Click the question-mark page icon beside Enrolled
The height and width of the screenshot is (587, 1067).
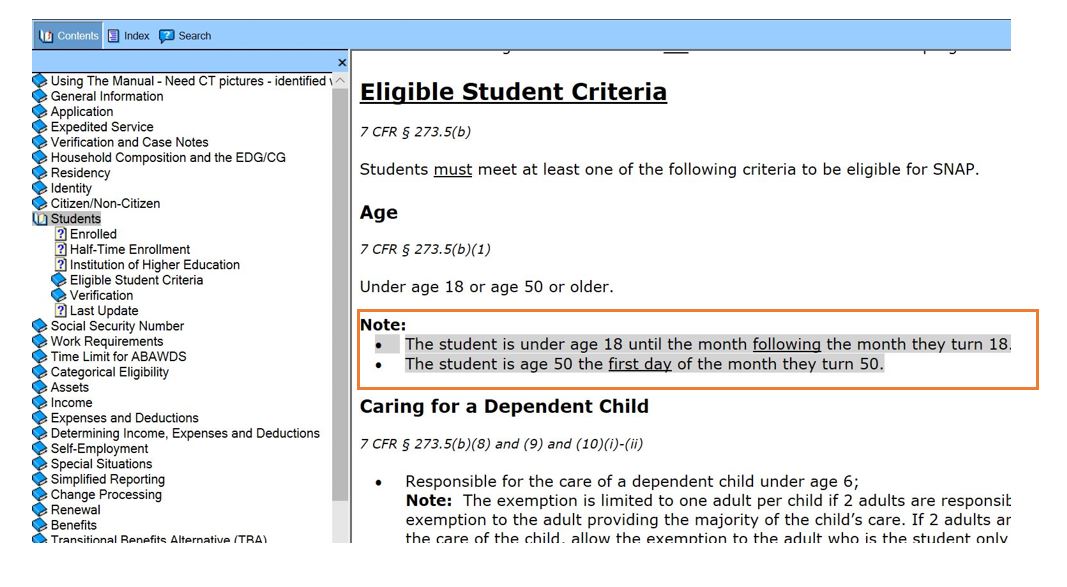click(61, 234)
